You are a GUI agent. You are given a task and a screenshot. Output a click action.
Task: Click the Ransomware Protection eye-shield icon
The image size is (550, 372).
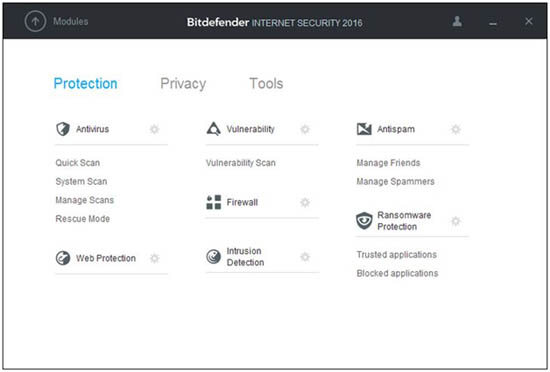tap(364, 221)
